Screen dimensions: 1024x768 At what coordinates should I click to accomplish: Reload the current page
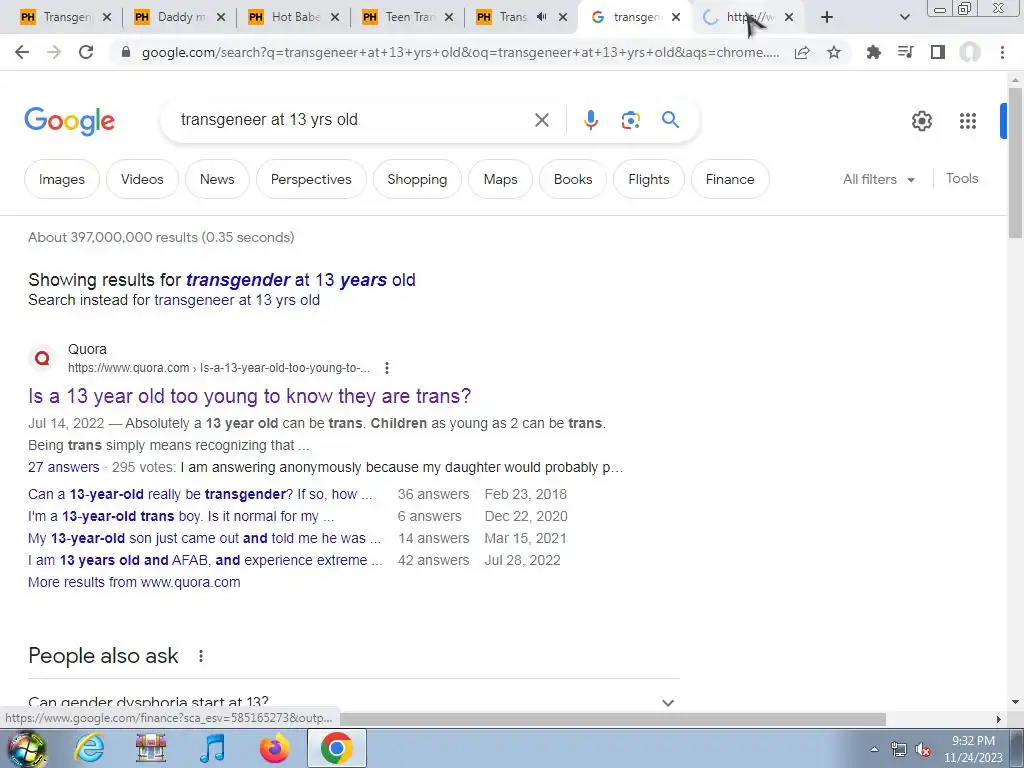pos(86,52)
